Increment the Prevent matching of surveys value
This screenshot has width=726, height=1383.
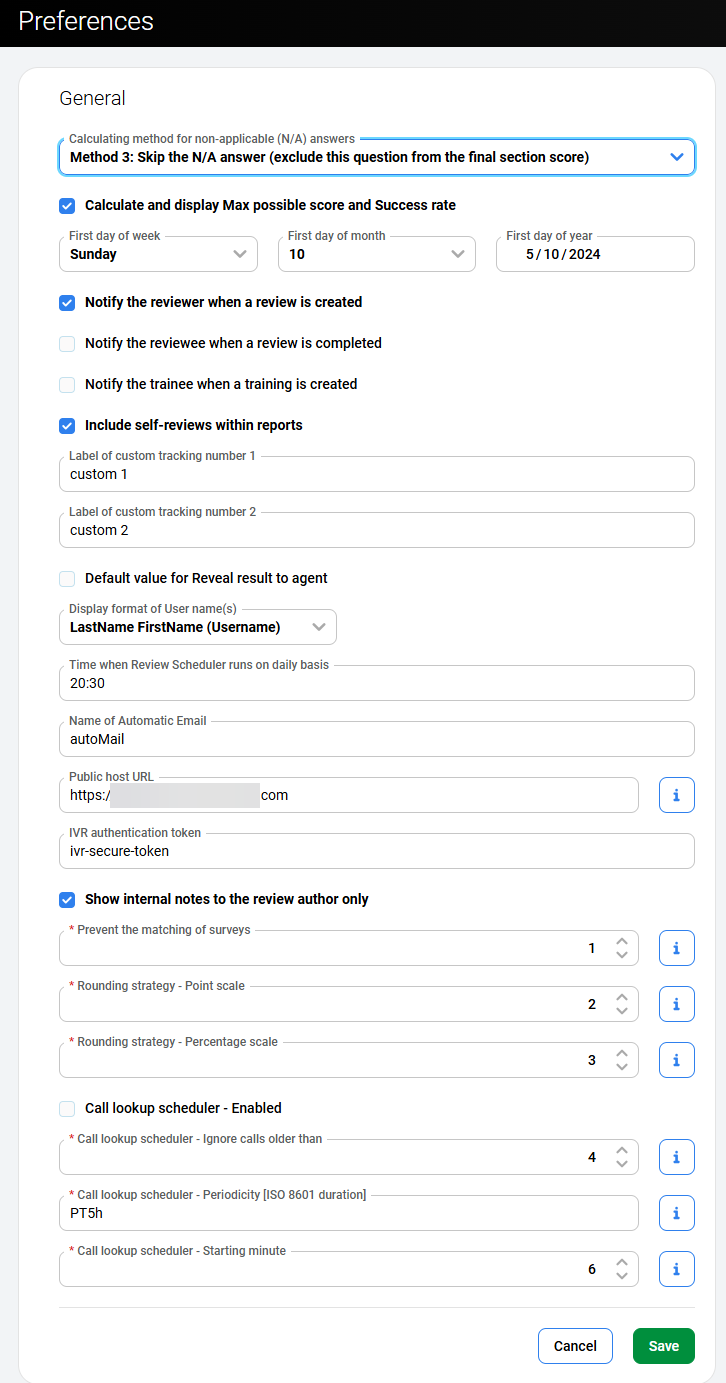[622, 942]
